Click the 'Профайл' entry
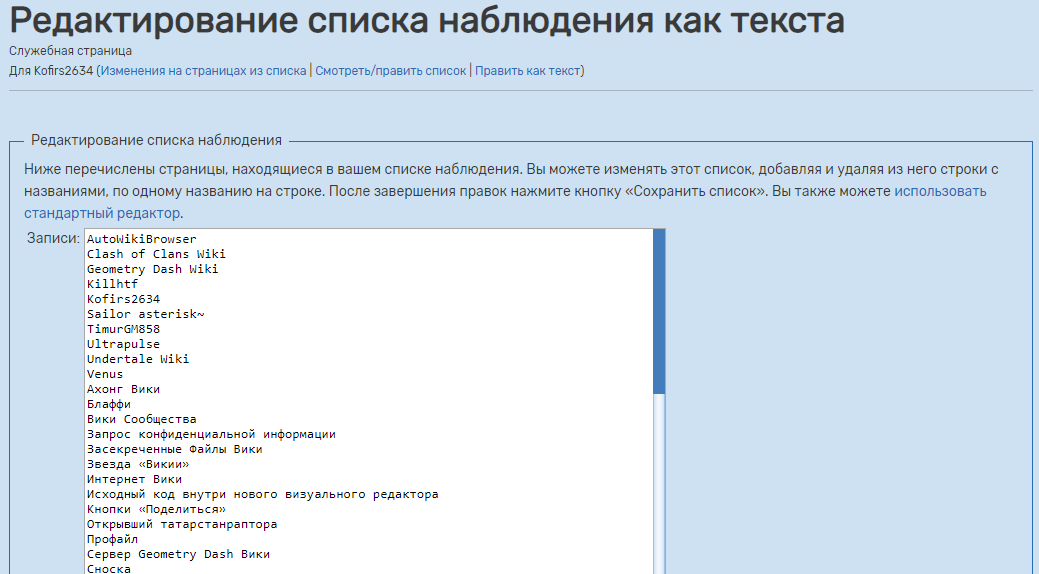The width and height of the screenshot is (1039, 574). click(x=113, y=540)
